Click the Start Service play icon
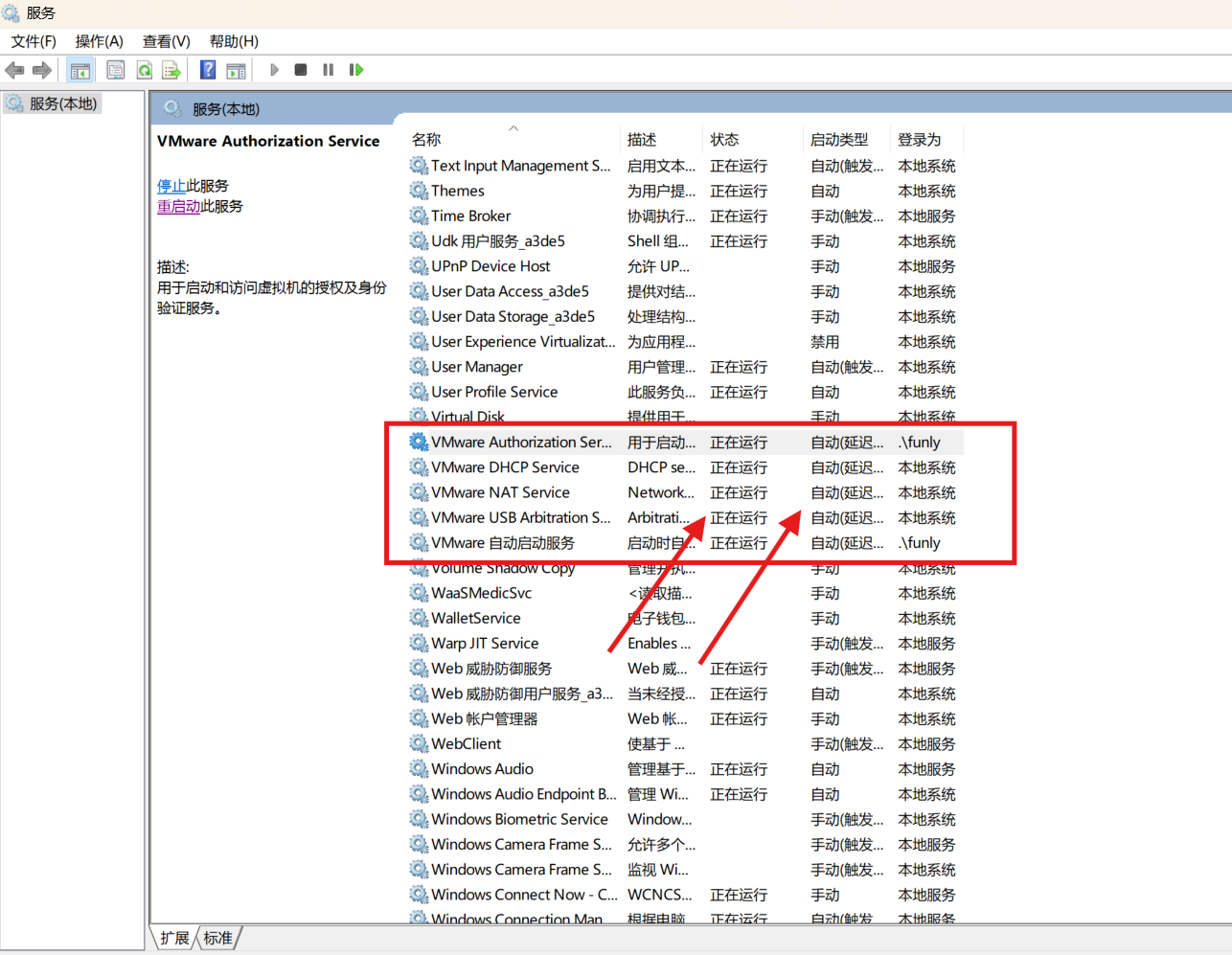Viewport: 1232px width, 955px height. point(274,70)
